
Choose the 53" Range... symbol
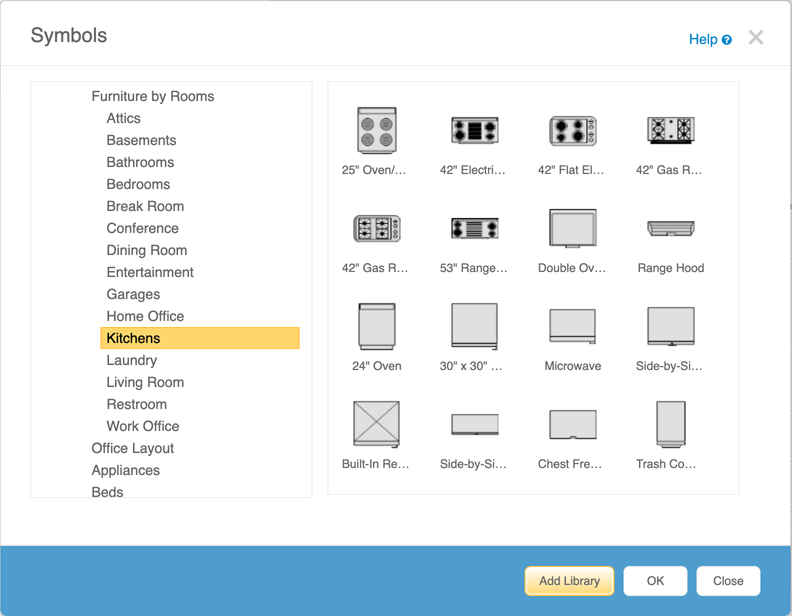click(474, 228)
